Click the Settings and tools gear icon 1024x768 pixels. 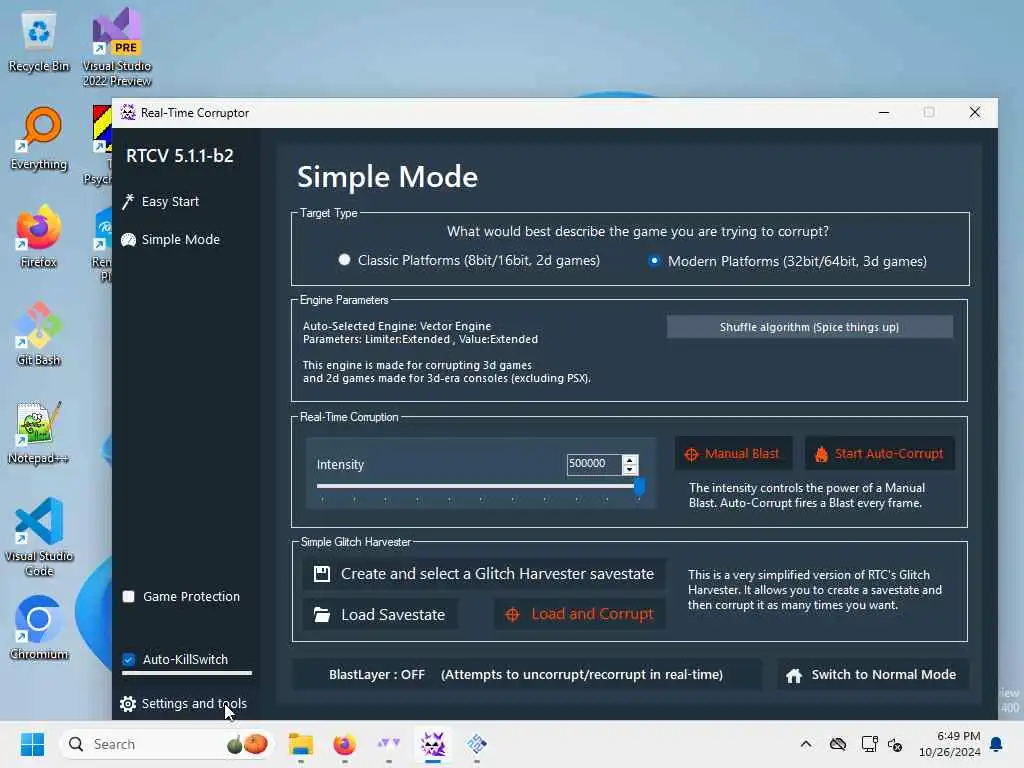click(x=128, y=703)
